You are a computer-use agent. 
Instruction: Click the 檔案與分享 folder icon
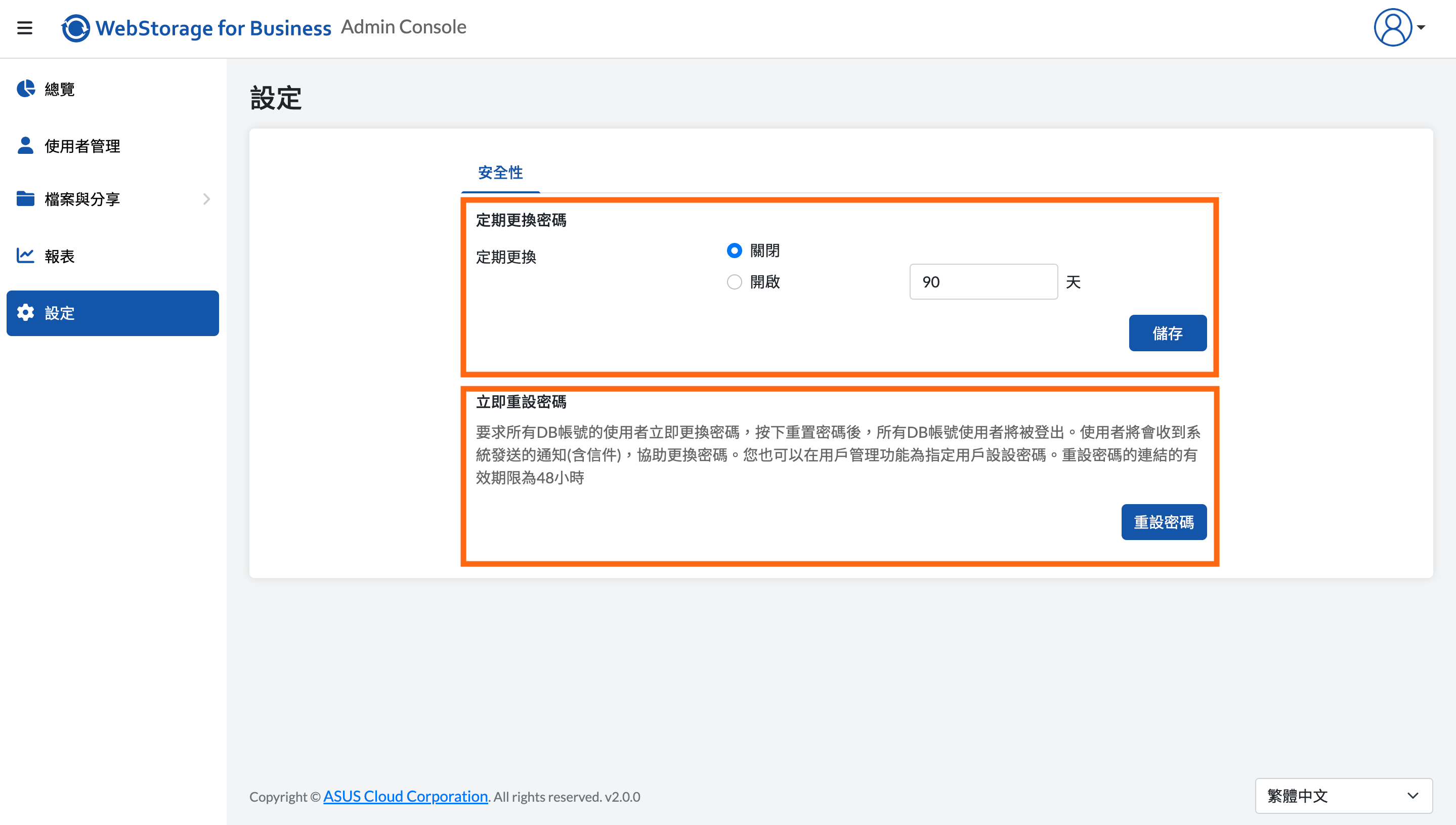coord(25,198)
